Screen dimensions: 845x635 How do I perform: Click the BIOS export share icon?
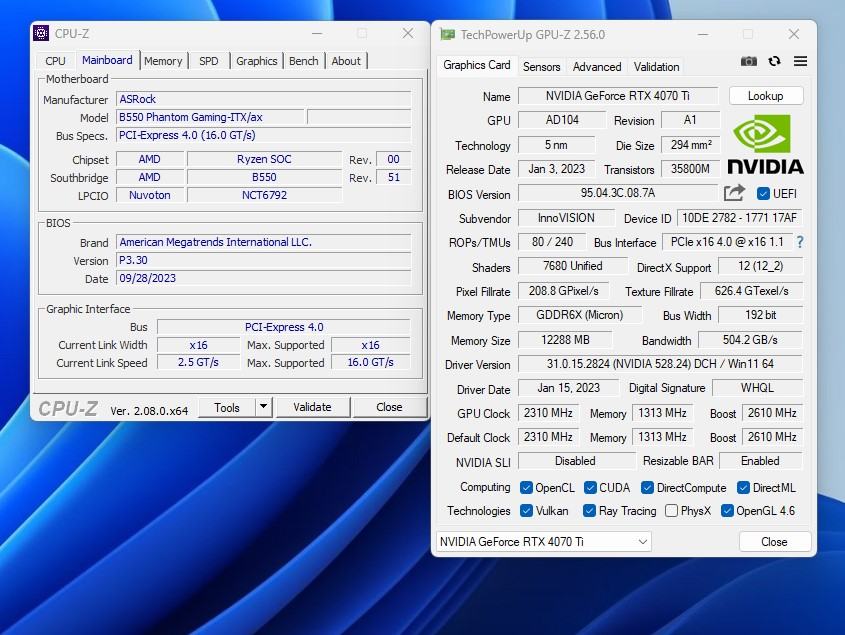tap(734, 193)
